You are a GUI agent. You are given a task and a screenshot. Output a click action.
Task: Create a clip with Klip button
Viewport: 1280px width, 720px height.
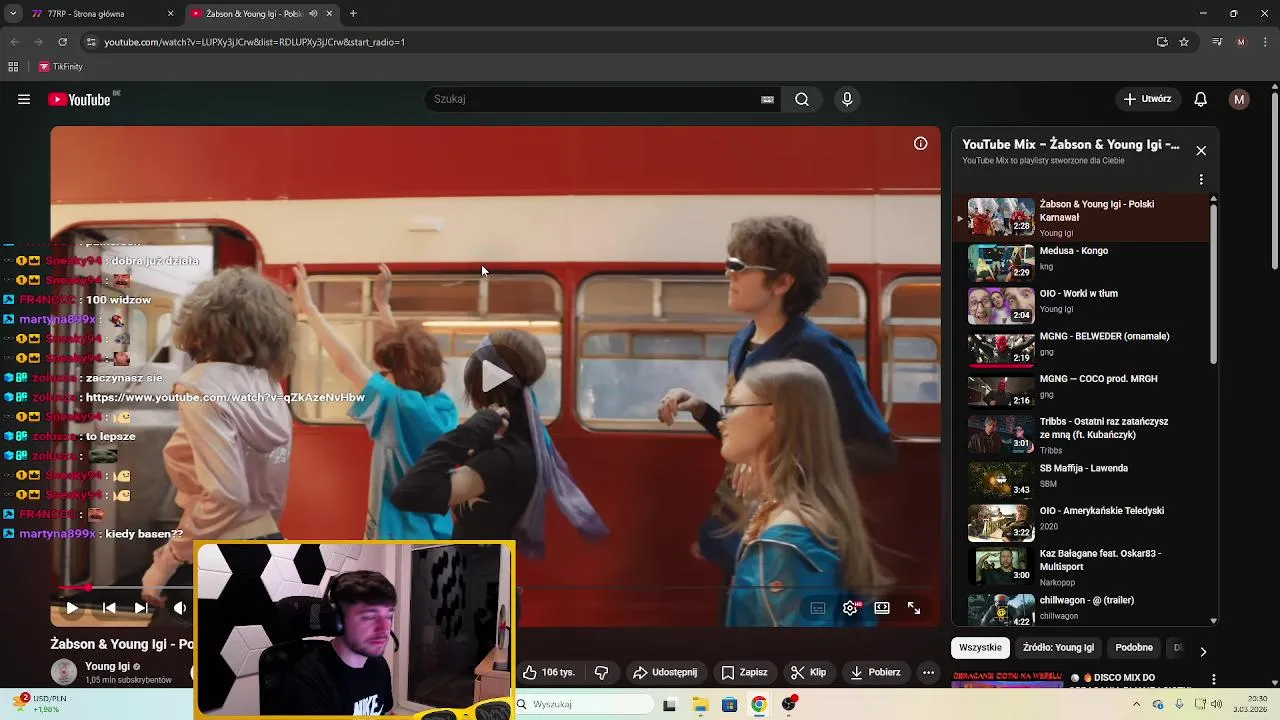(x=808, y=673)
